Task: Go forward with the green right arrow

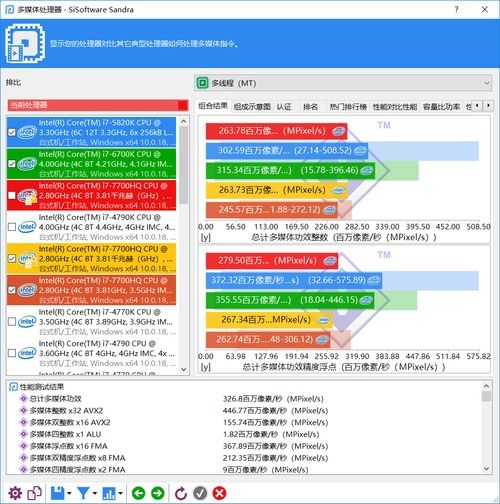Action: click(158, 493)
